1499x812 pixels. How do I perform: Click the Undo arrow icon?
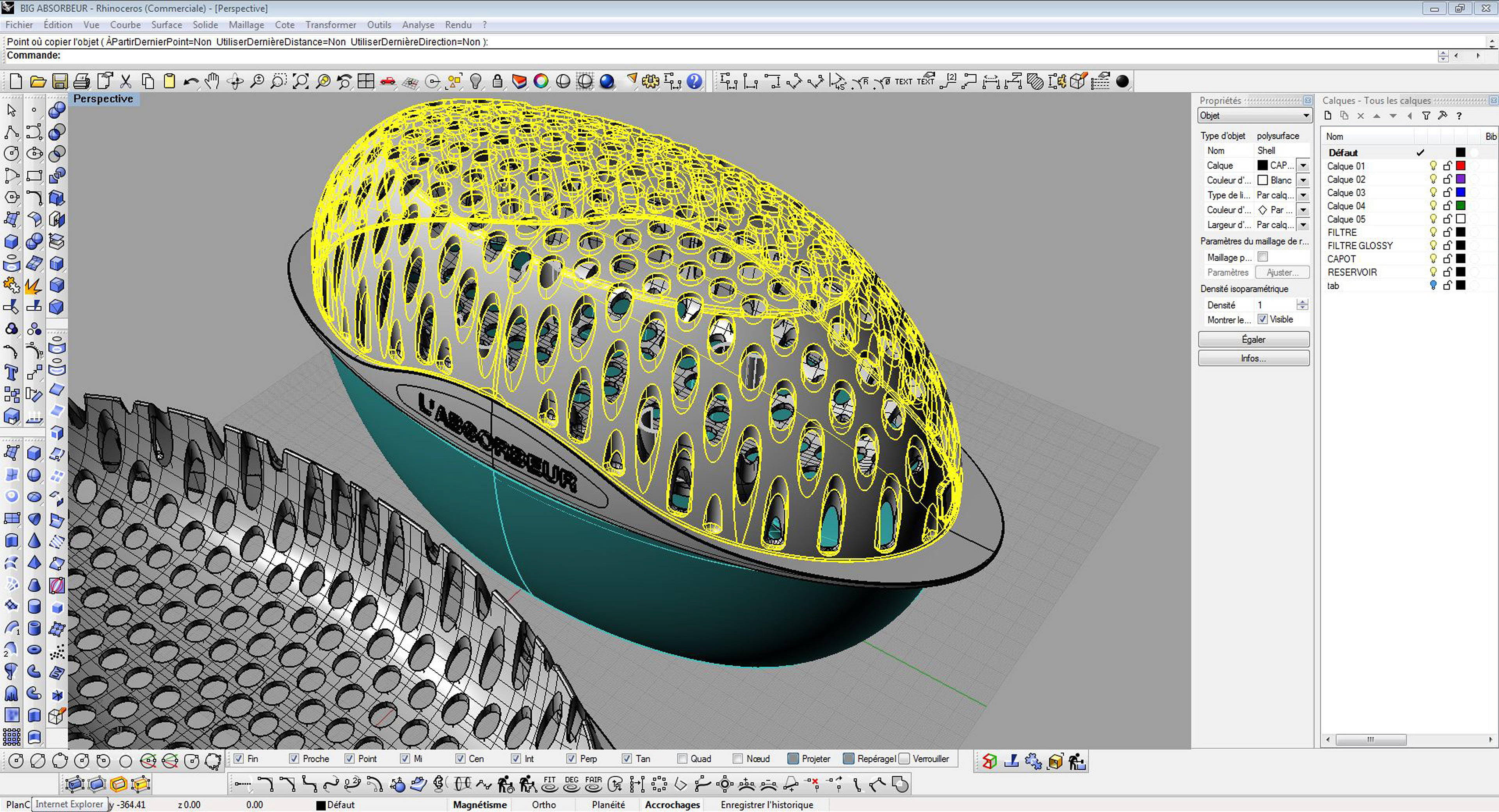click(x=190, y=82)
